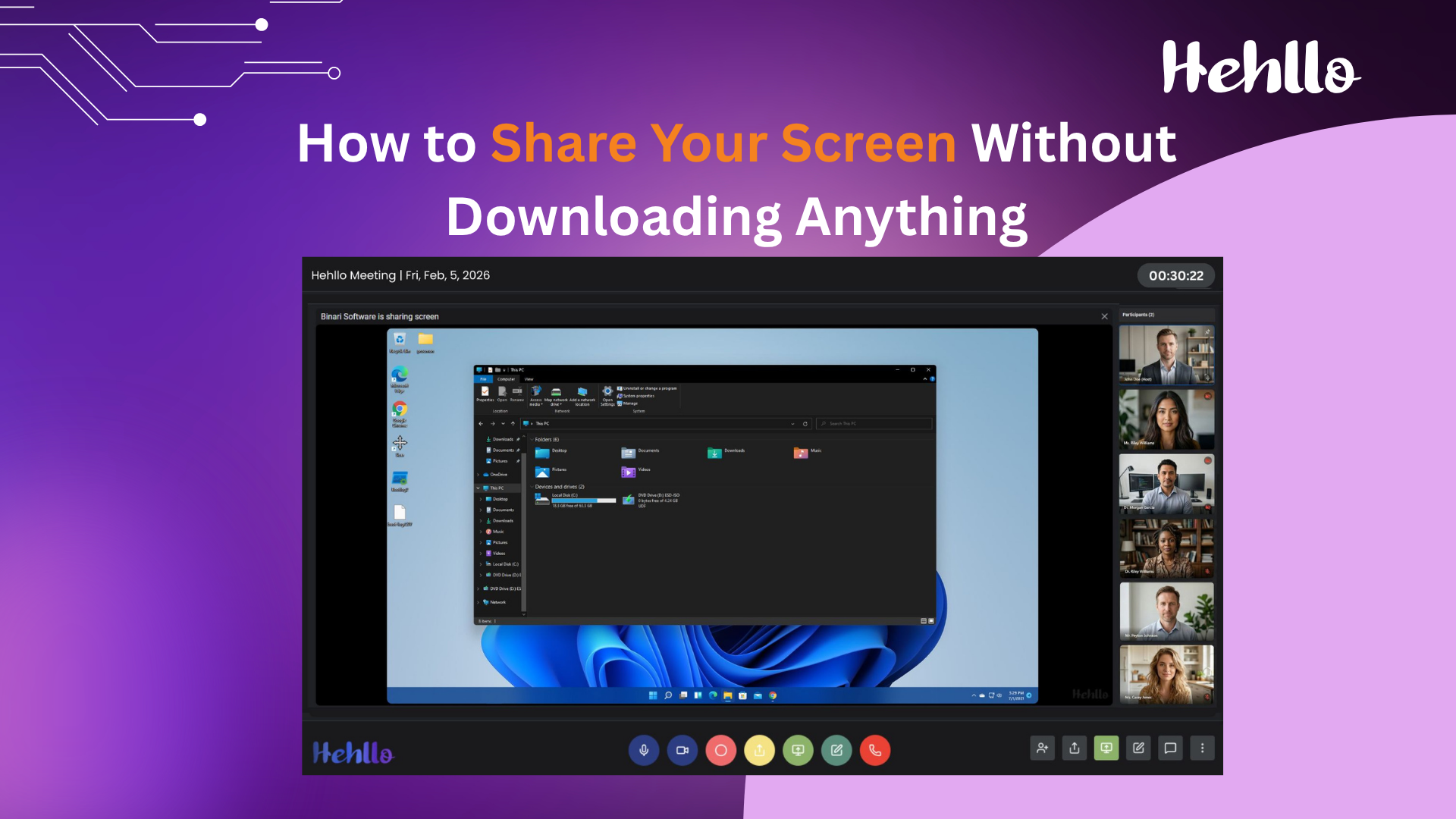Open the add participant square button

click(x=1043, y=748)
